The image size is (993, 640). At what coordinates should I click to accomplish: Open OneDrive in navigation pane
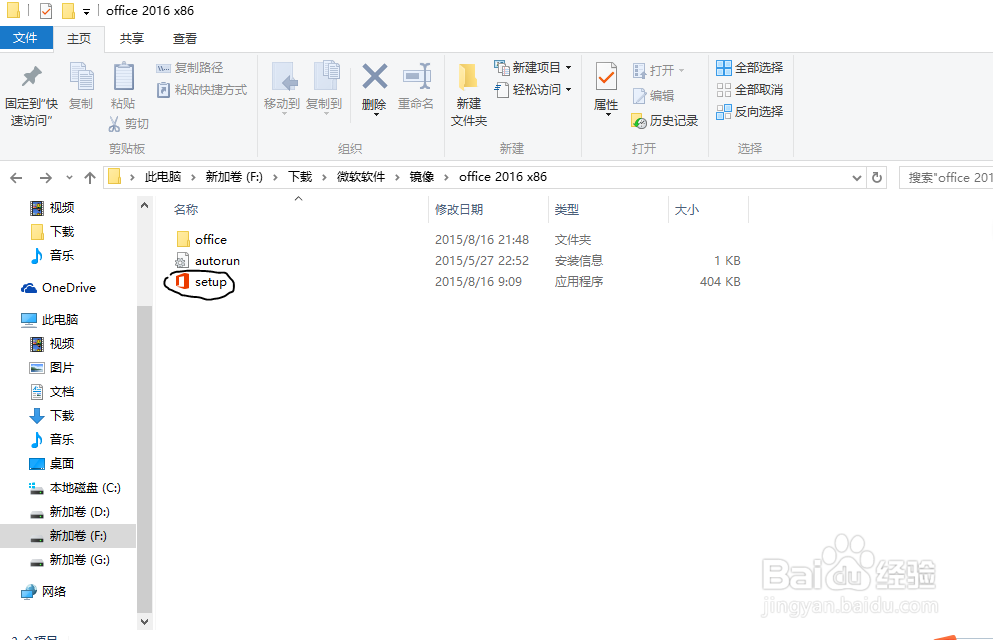point(58,288)
